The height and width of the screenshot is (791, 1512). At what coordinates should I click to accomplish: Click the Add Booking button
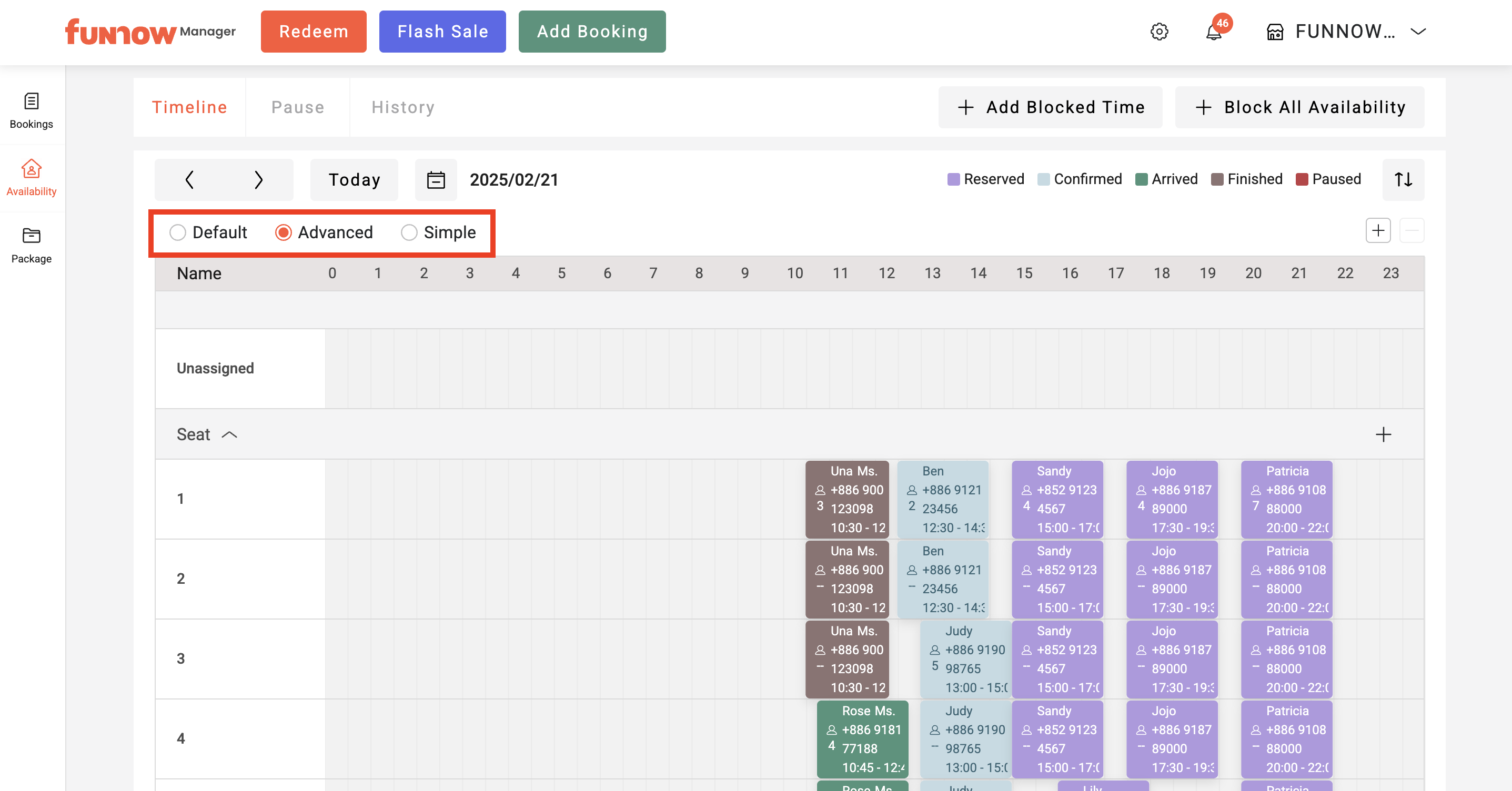(x=592, y=32)
